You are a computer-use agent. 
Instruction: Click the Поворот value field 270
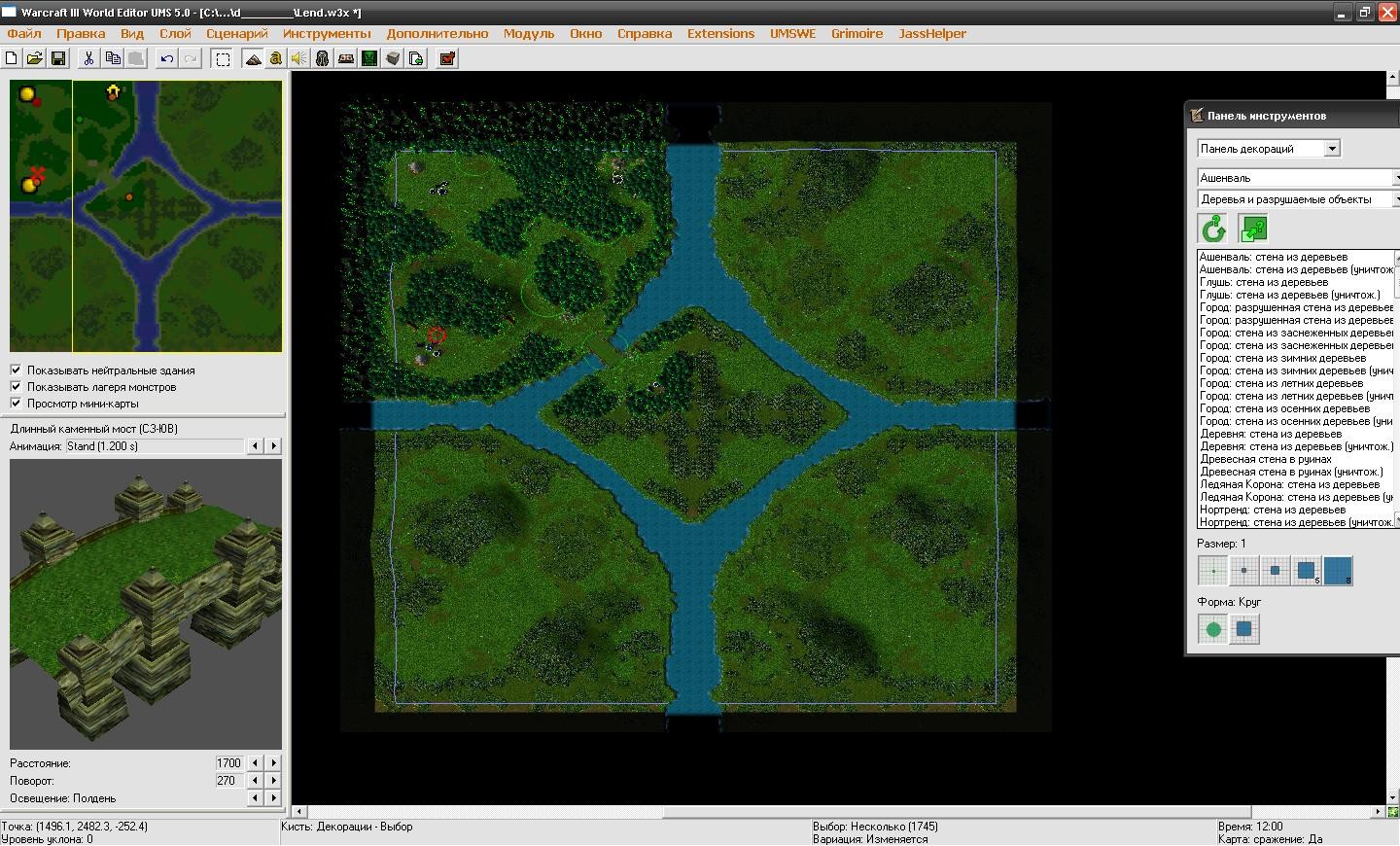[x=229, y=781]
